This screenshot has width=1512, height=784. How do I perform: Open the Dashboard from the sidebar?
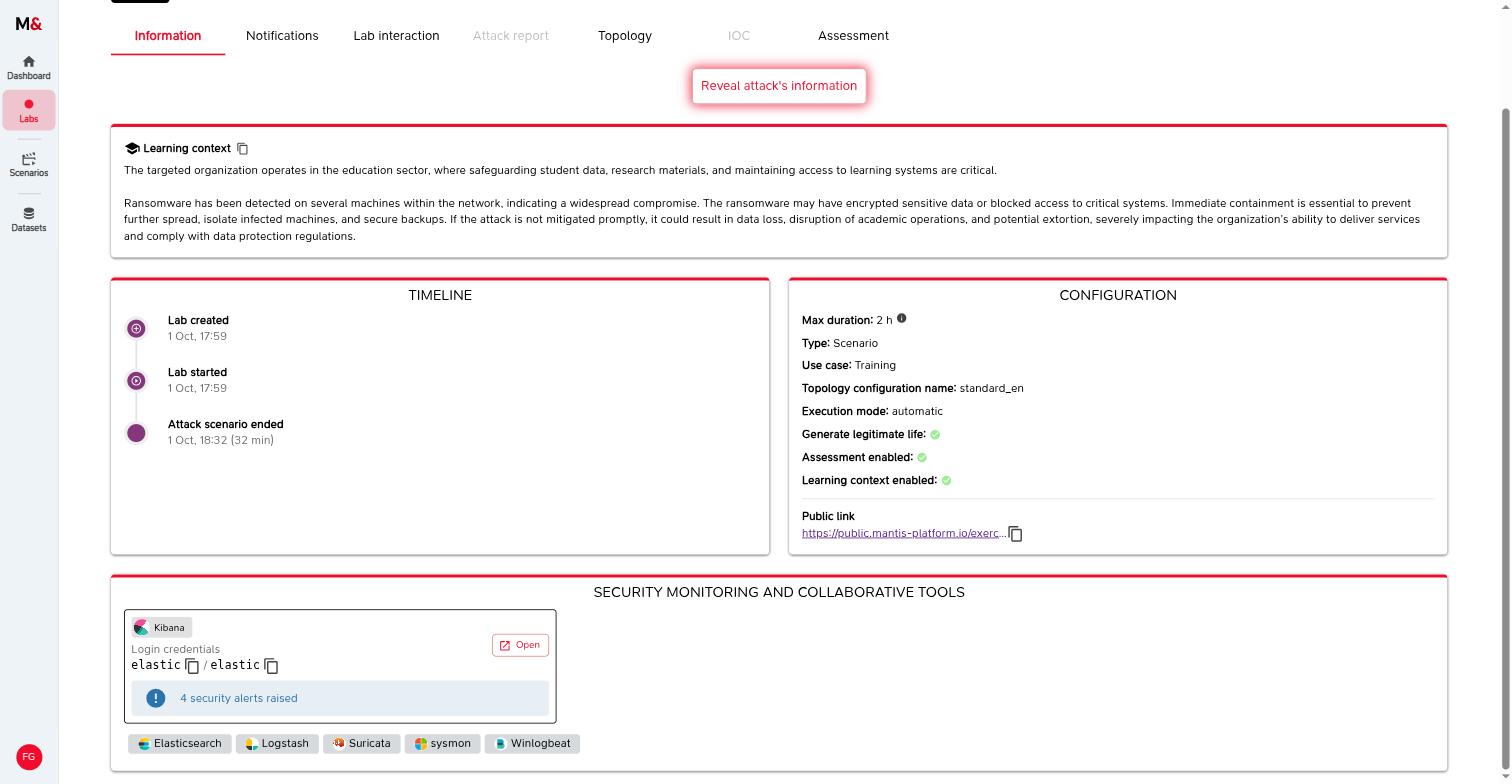[x=28, y=68]
